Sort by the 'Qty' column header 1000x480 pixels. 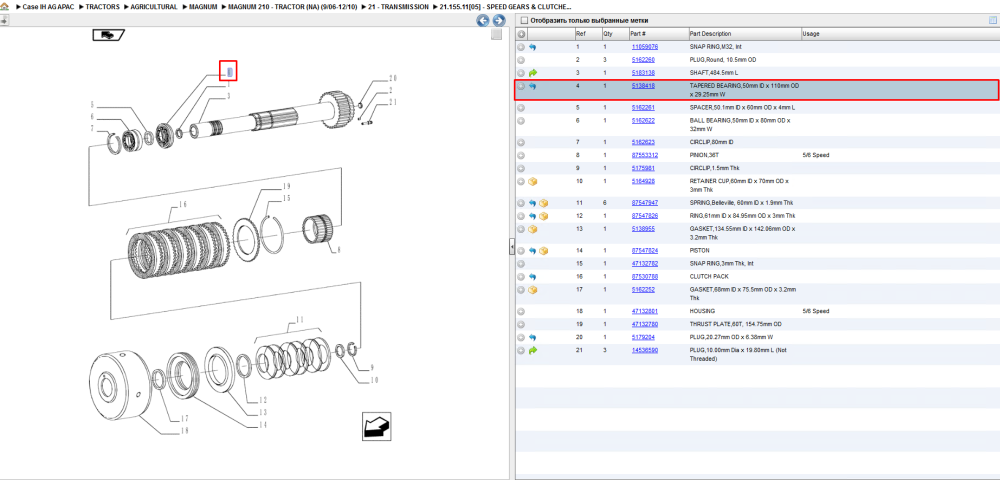pyautogui.click(x=615, y=34)
